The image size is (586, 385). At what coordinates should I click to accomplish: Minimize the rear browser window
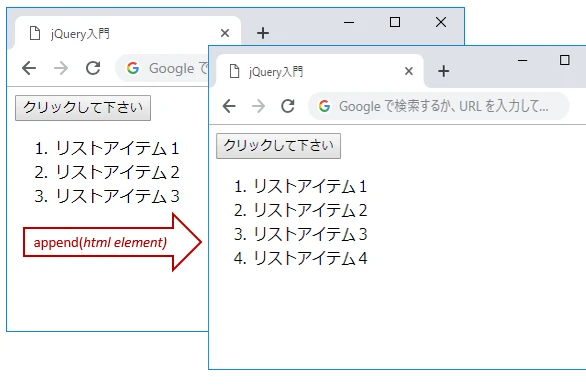(349, 22)
